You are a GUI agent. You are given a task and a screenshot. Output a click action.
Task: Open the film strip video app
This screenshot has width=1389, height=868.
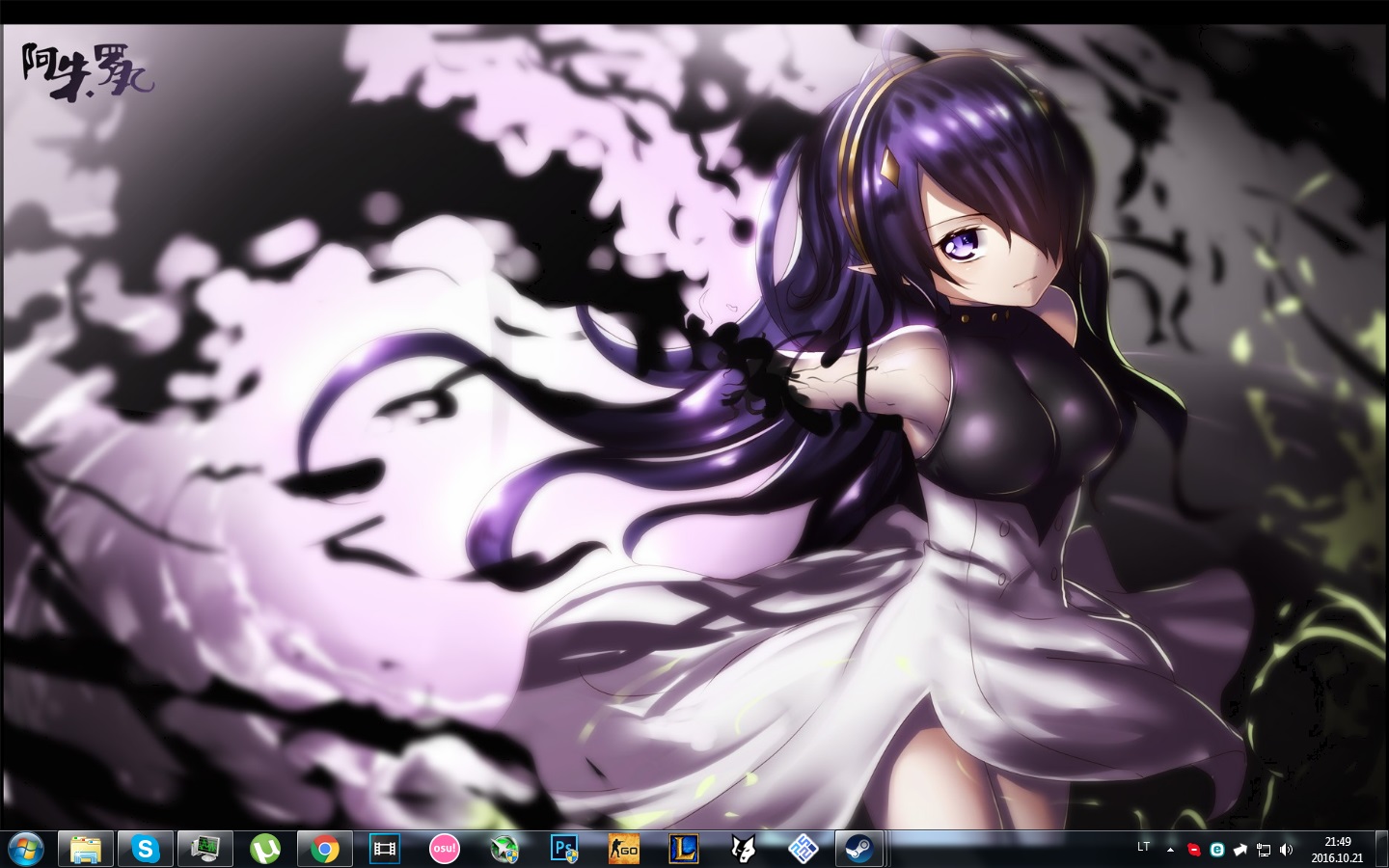pos(385,849)
